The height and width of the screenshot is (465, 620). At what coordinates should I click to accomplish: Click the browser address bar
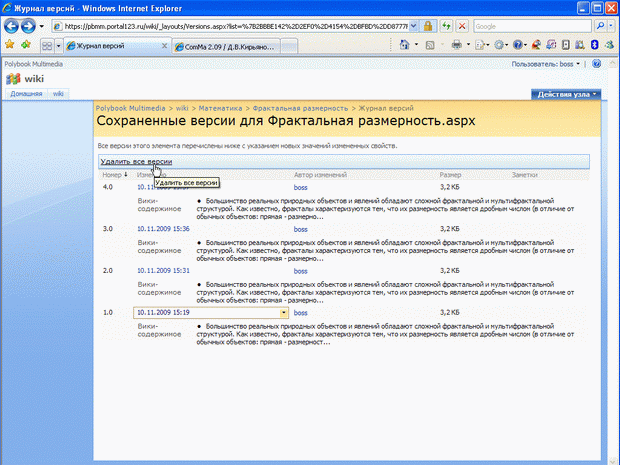230,25
